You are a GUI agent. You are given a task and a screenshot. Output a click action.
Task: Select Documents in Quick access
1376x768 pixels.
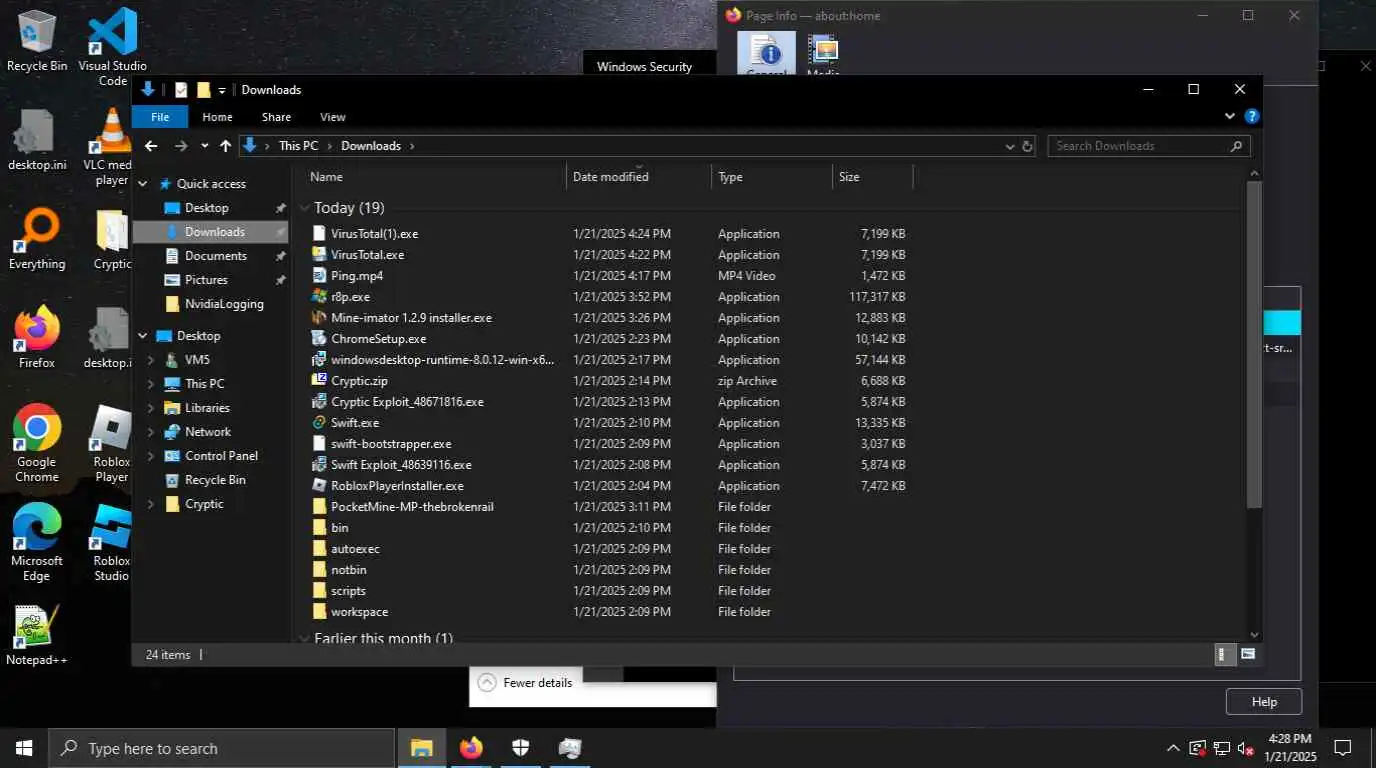pos(215,256)
